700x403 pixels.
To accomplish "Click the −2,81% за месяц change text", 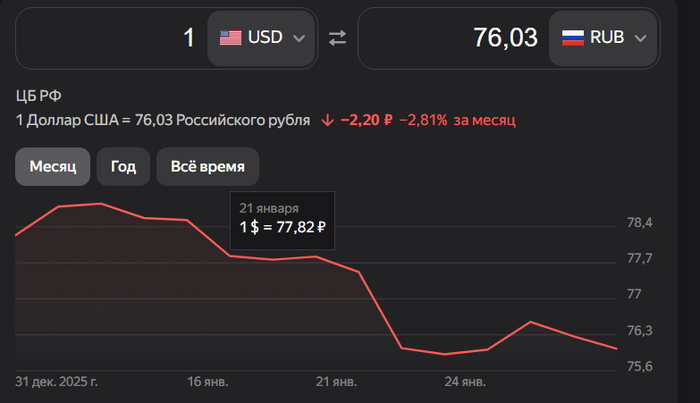I will (x=457, y=120).
